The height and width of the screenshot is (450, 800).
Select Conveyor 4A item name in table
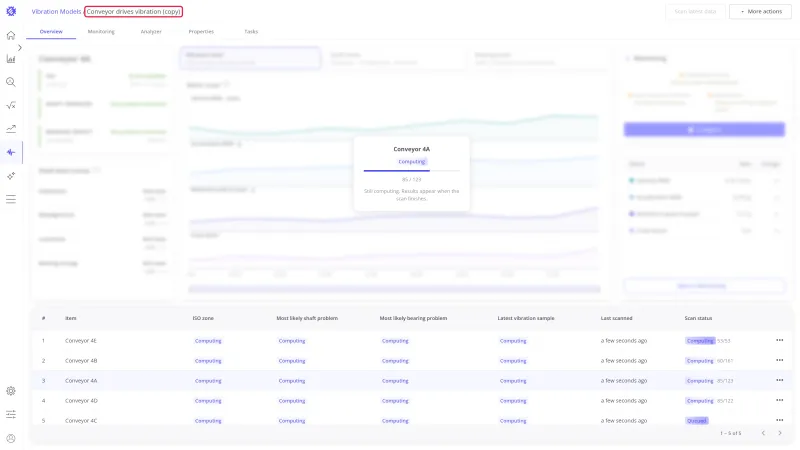tap(81, 381)
